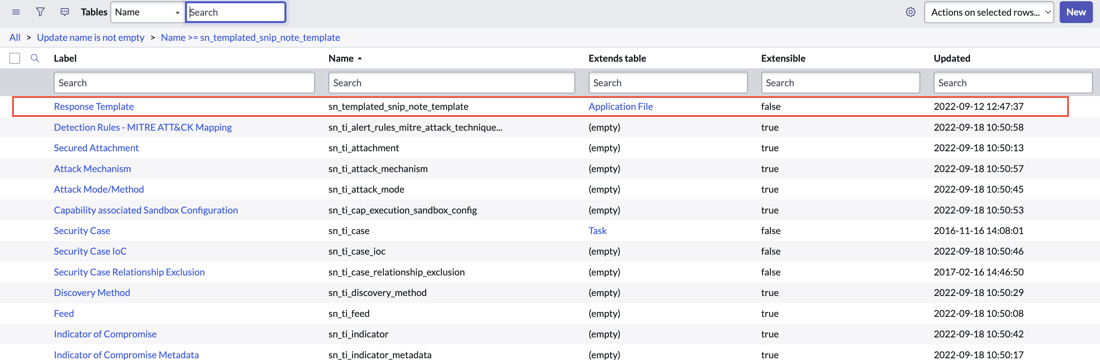
Task: Click the sn_ti_attack_mechanism name cell
Action: (x=378, y=169)
